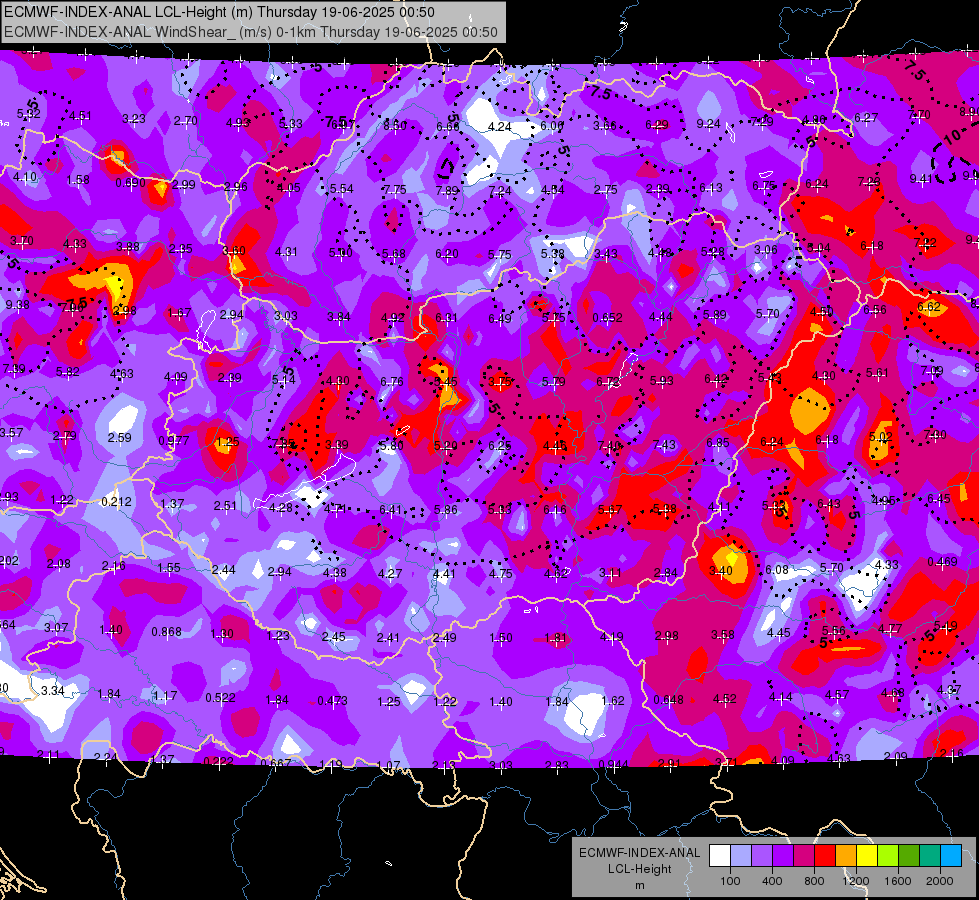Click the grid value 2.70
The height and width of the screenshot is (900, 979).
point(185,121)
